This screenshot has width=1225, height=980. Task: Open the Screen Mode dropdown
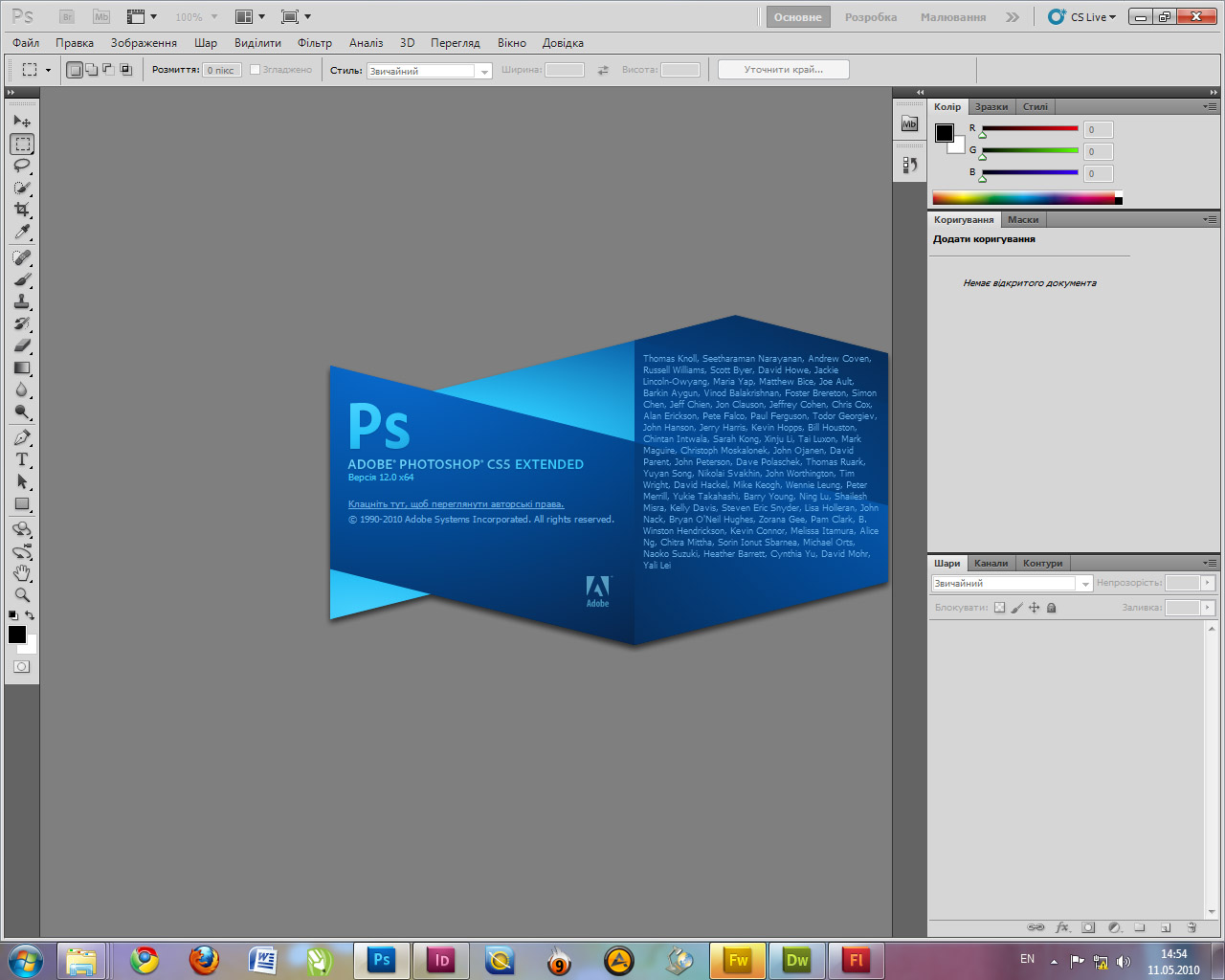point(296,16)
